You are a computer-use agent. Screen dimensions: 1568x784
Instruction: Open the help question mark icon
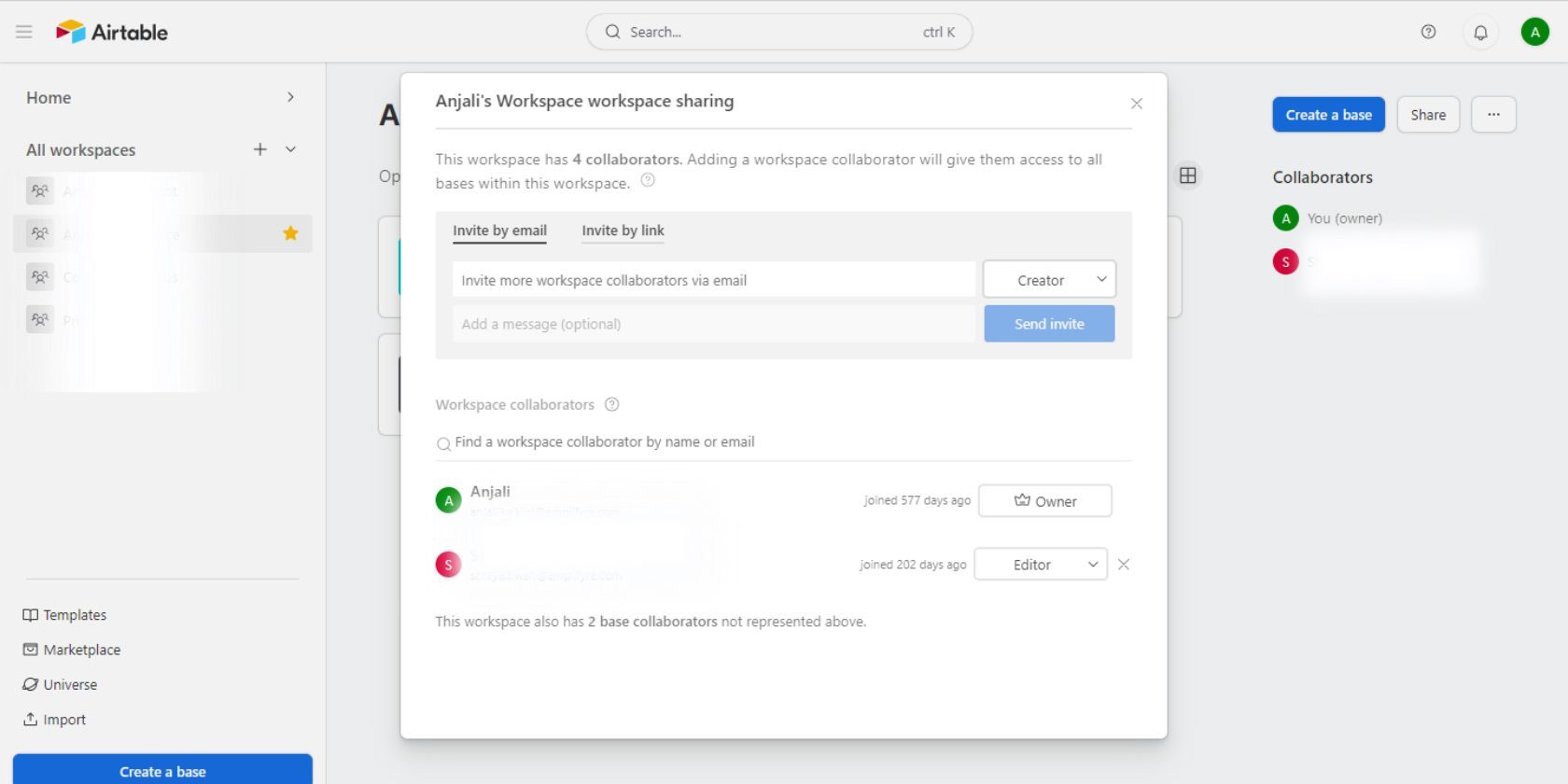pyautogui.click(x=1428, y=32)
